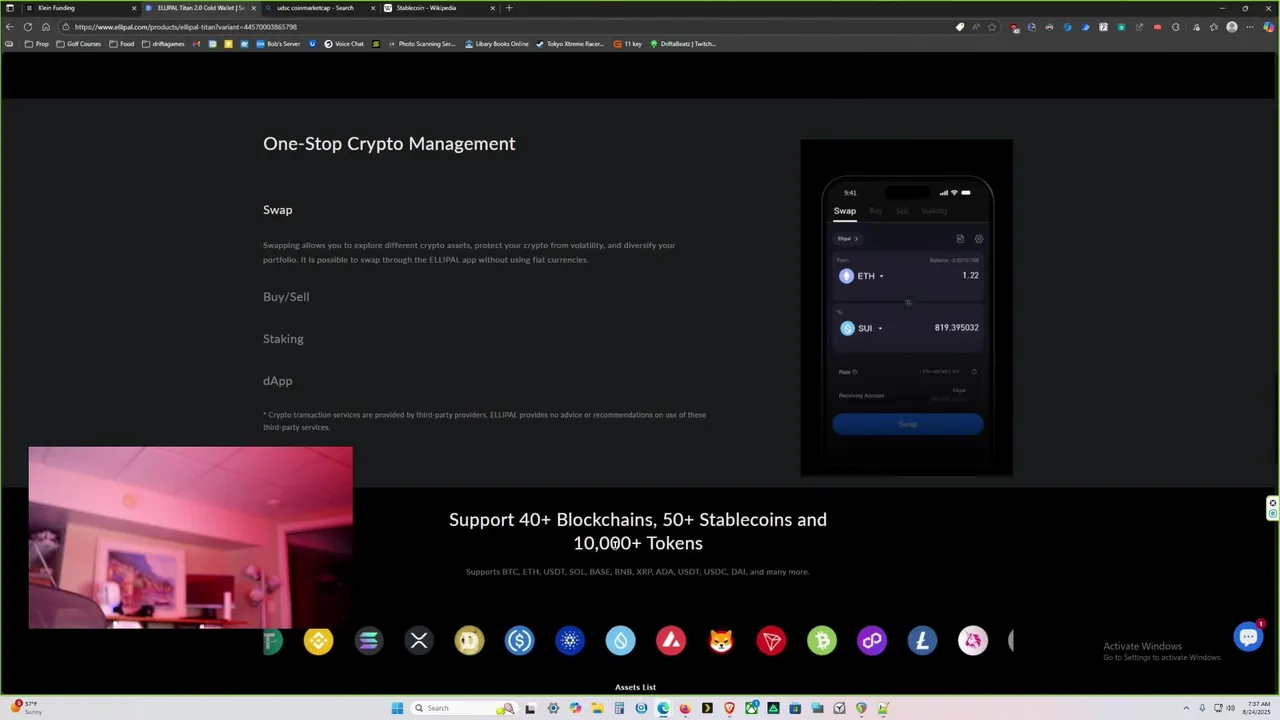The height and width of the screenshot is (720, 1280).
Task: Click the Dogecoin coin icon
Action: click(x=469, y=641)
